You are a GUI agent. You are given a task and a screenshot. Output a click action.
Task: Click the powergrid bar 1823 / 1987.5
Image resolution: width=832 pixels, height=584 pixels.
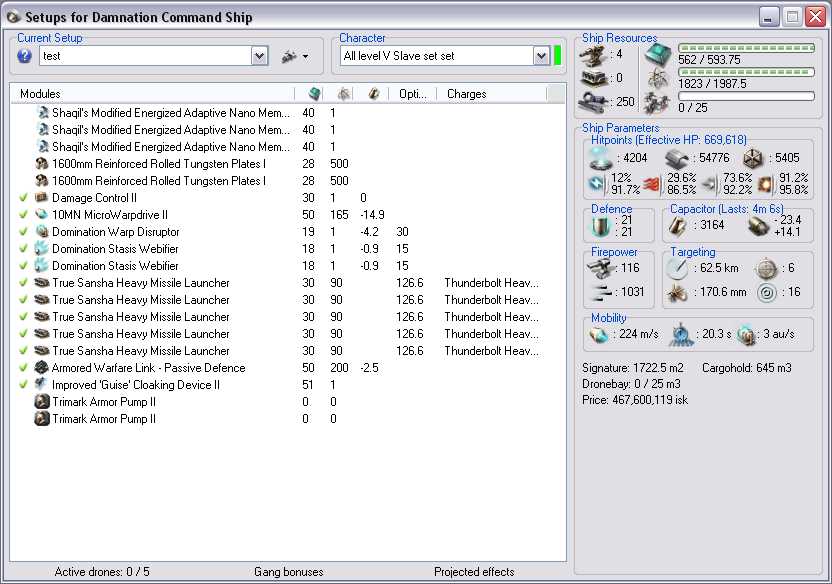click(x=746, y=72)
